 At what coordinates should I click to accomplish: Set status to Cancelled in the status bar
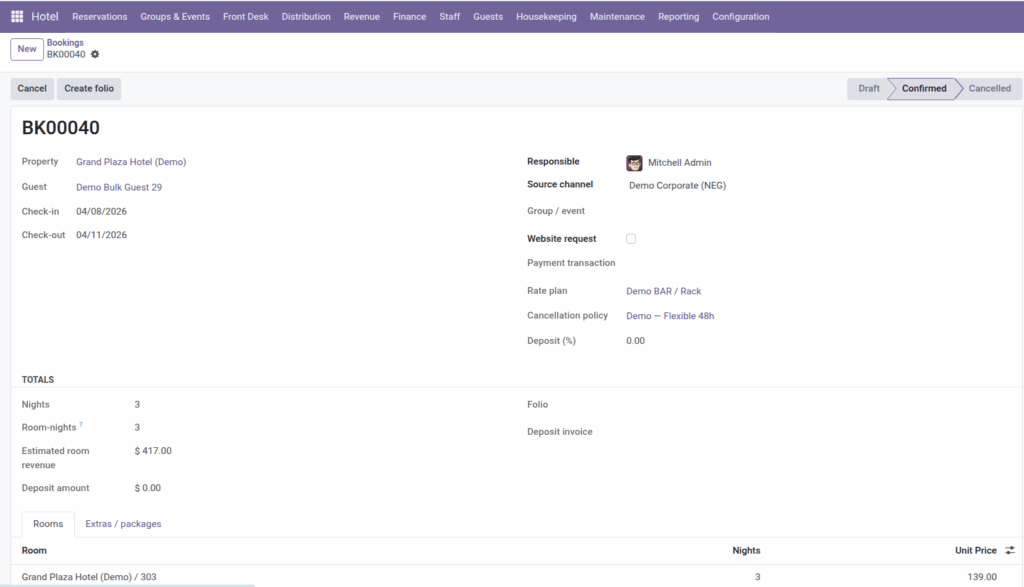(x=989, y=88)
